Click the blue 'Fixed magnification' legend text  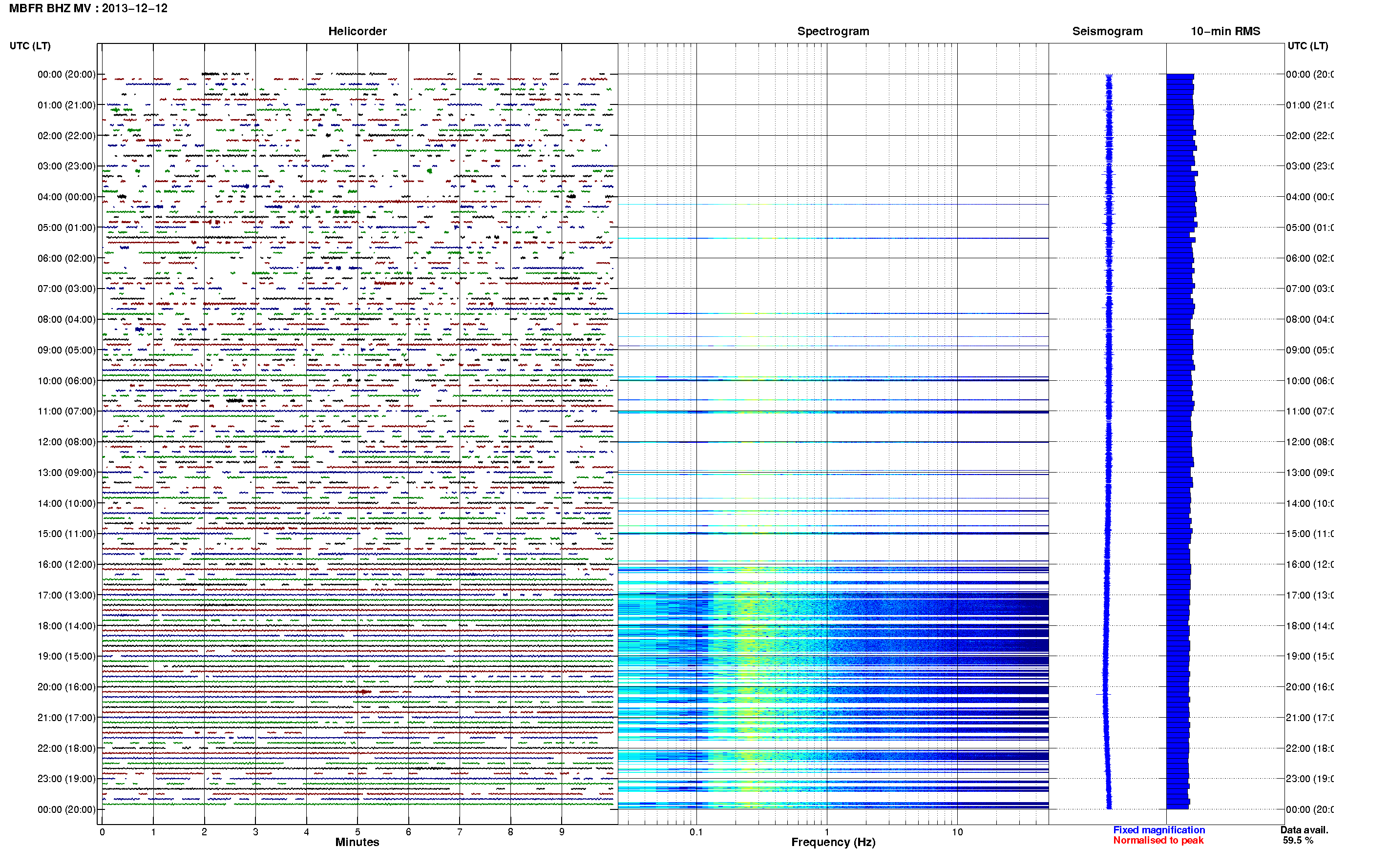click(1159, 830)
